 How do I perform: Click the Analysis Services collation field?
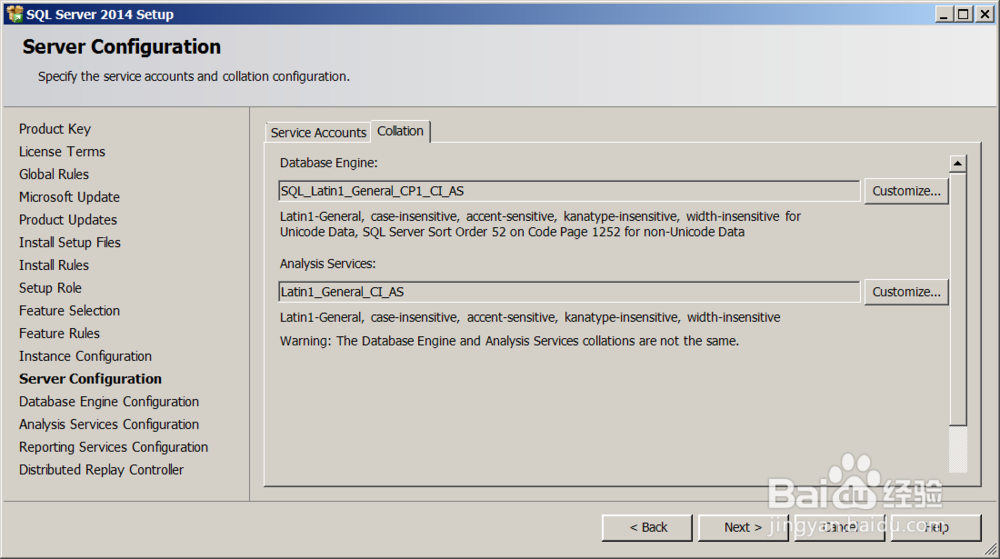(569, 291)
